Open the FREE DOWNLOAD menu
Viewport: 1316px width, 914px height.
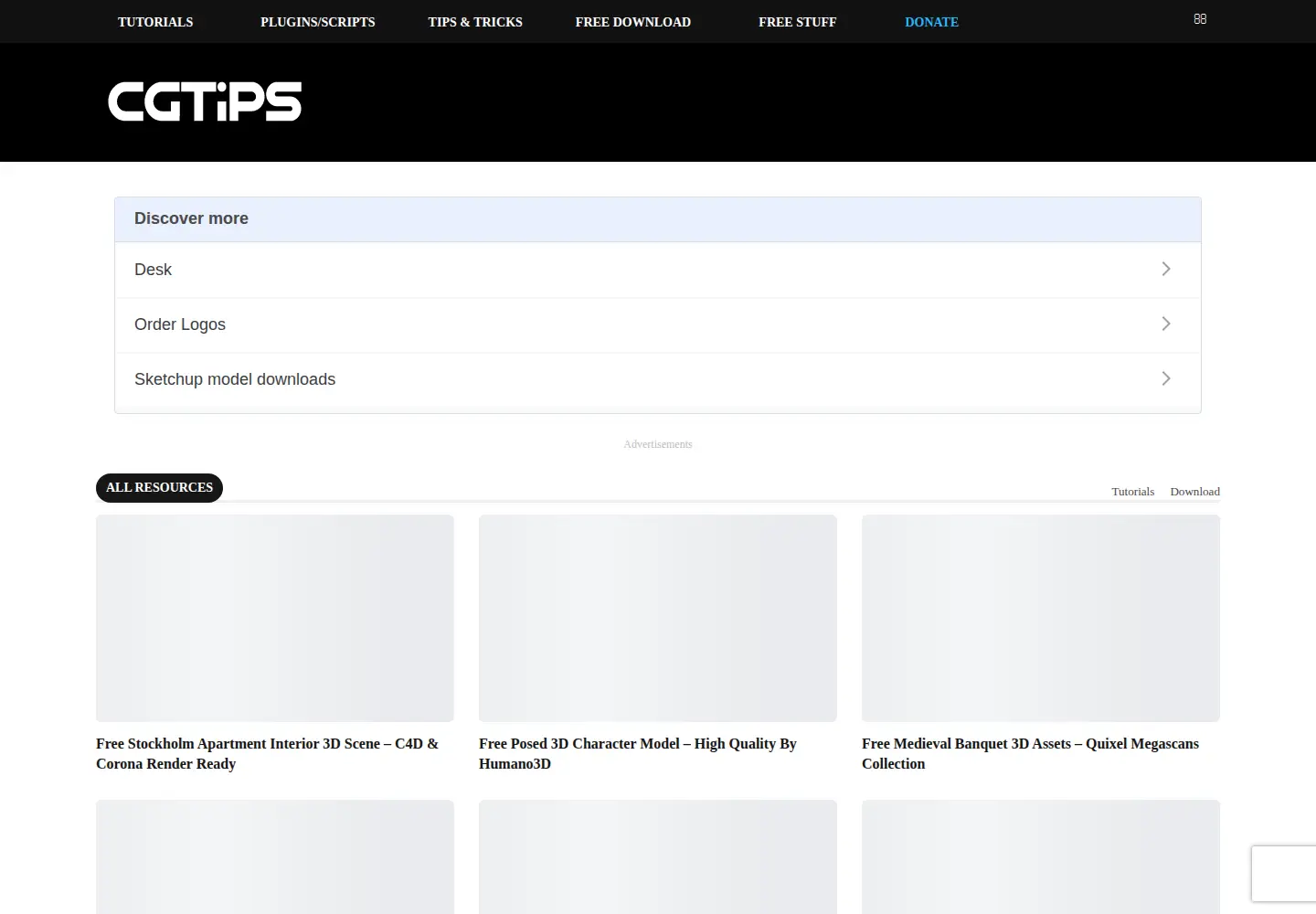click(633, 22)
